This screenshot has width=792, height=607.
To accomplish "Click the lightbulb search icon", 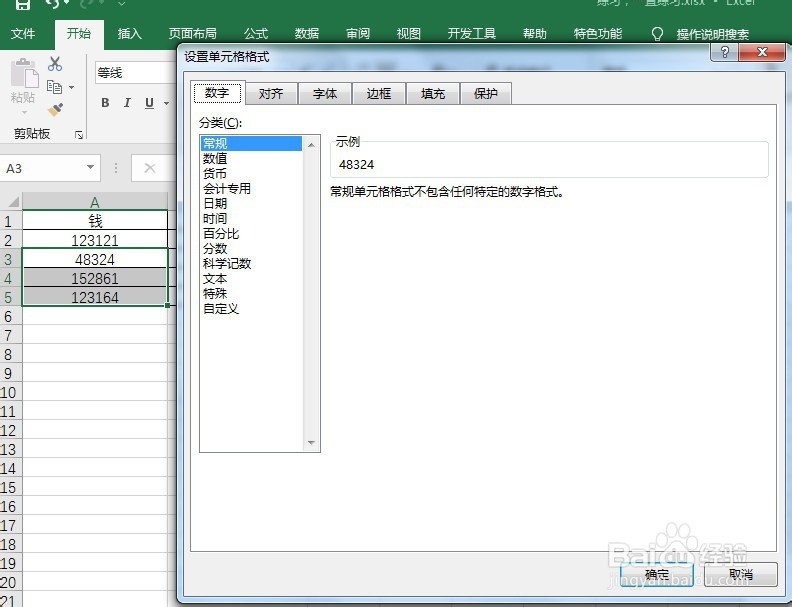I will pyautogui.click(x=657, y=34).
